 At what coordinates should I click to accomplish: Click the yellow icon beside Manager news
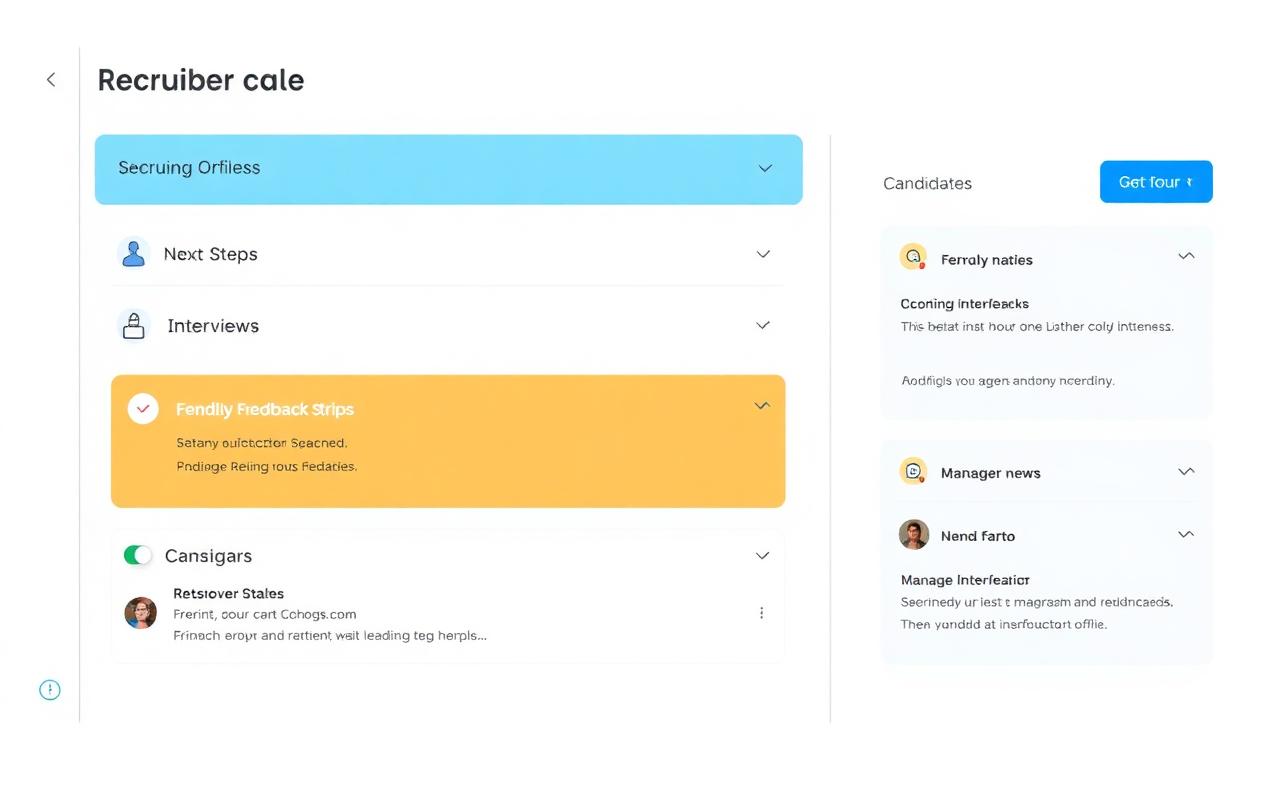point(913,471)
